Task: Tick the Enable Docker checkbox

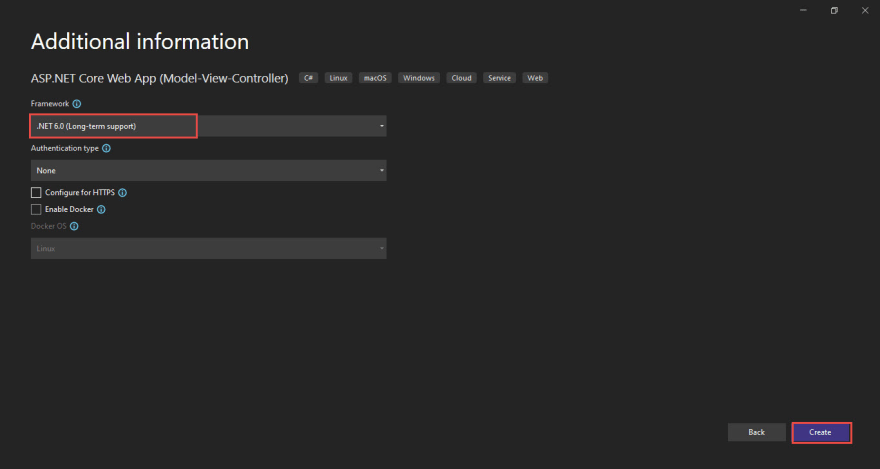Action: click(36, 209)
